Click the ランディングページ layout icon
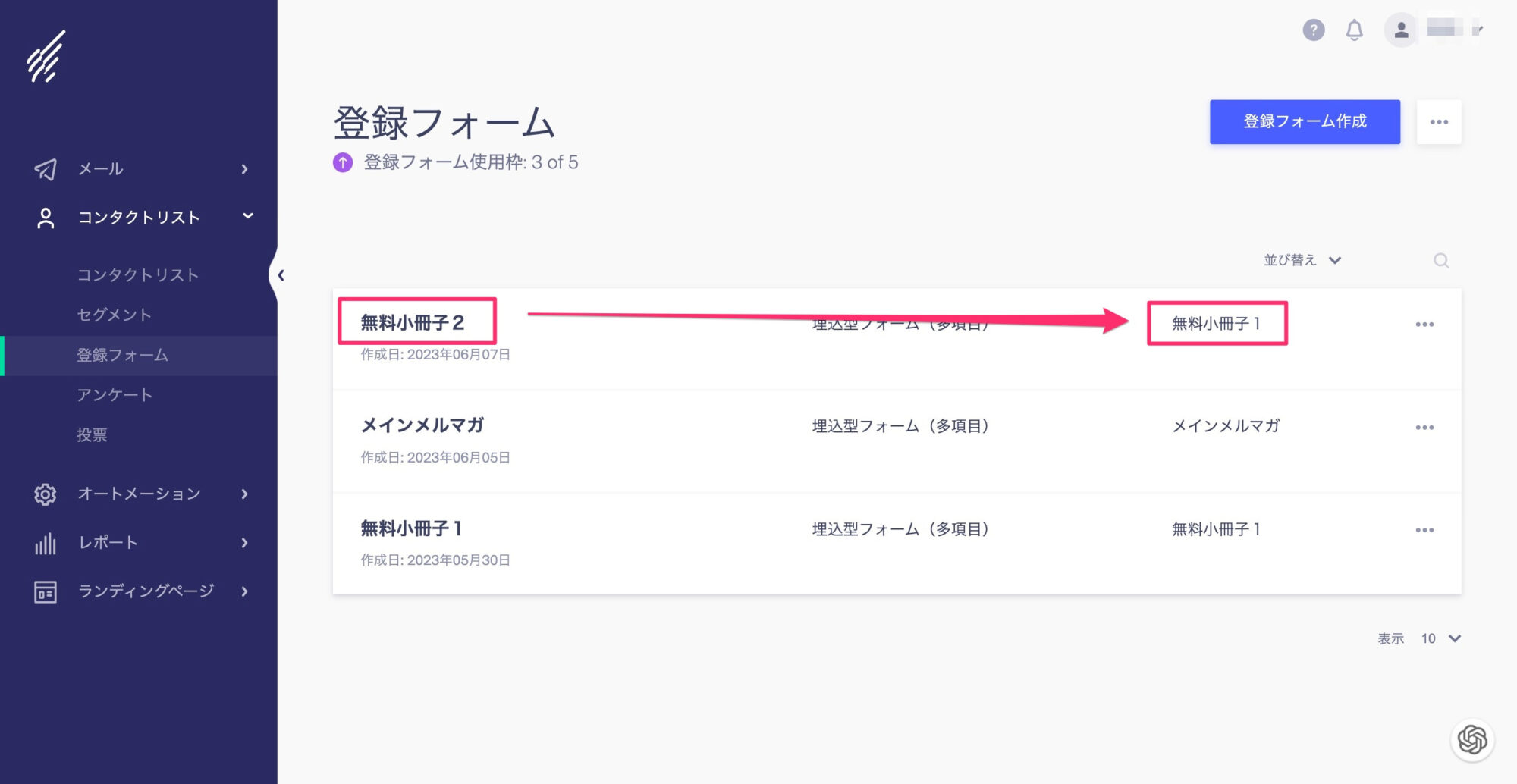The height and width of the screenshot is (784, 1517). coord(46,591)
